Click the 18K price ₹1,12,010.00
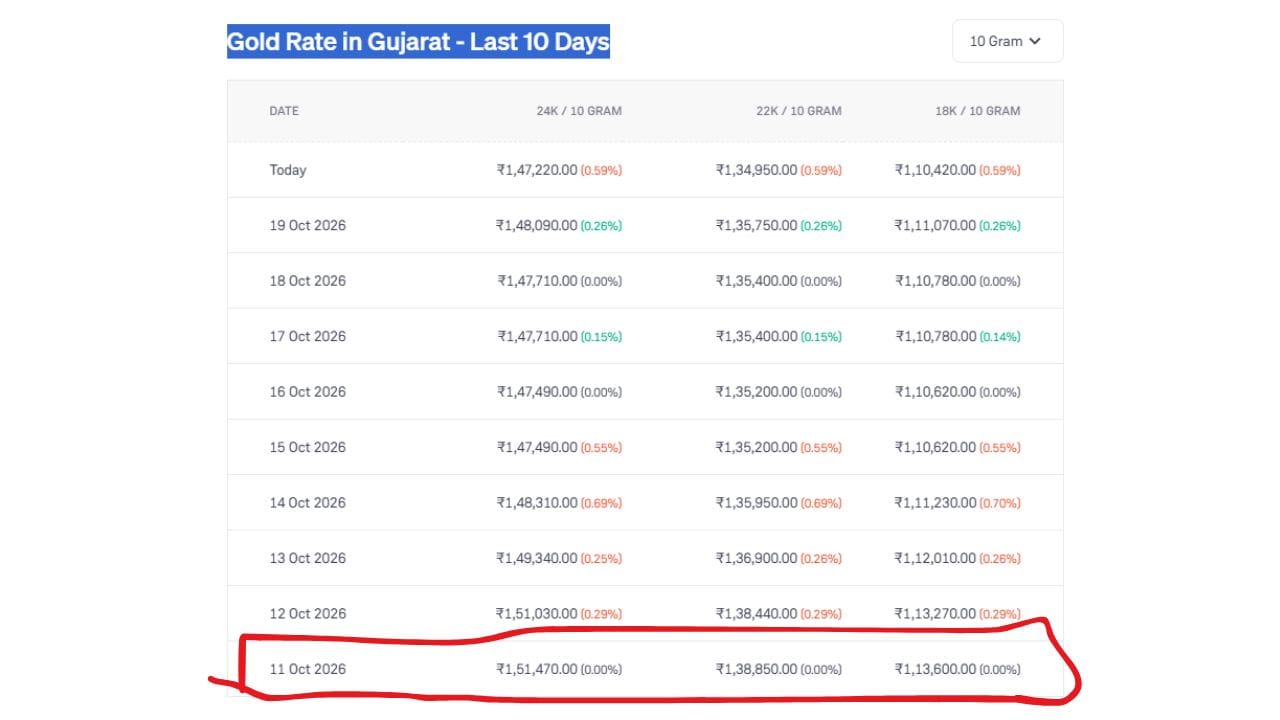Screen dimensions: 1280x720 tap(935, 558)
